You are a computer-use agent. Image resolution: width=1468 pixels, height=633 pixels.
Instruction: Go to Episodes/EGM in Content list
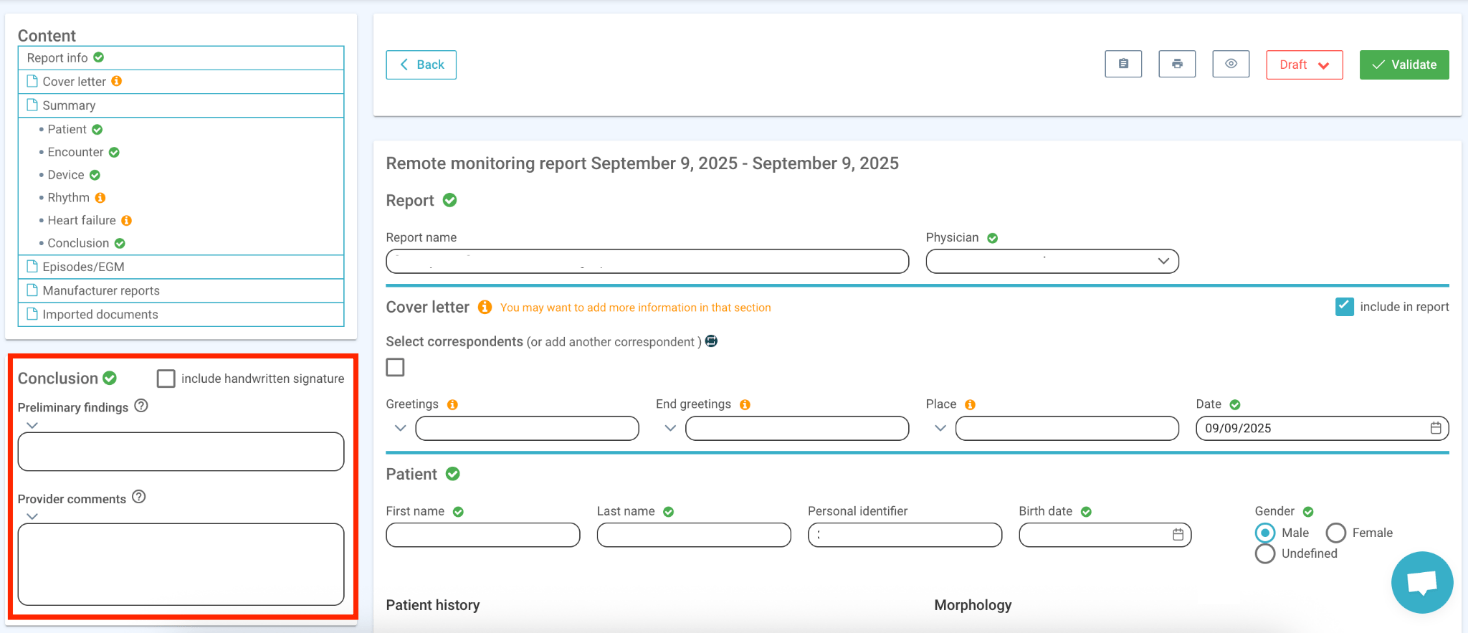click(83, 267)
